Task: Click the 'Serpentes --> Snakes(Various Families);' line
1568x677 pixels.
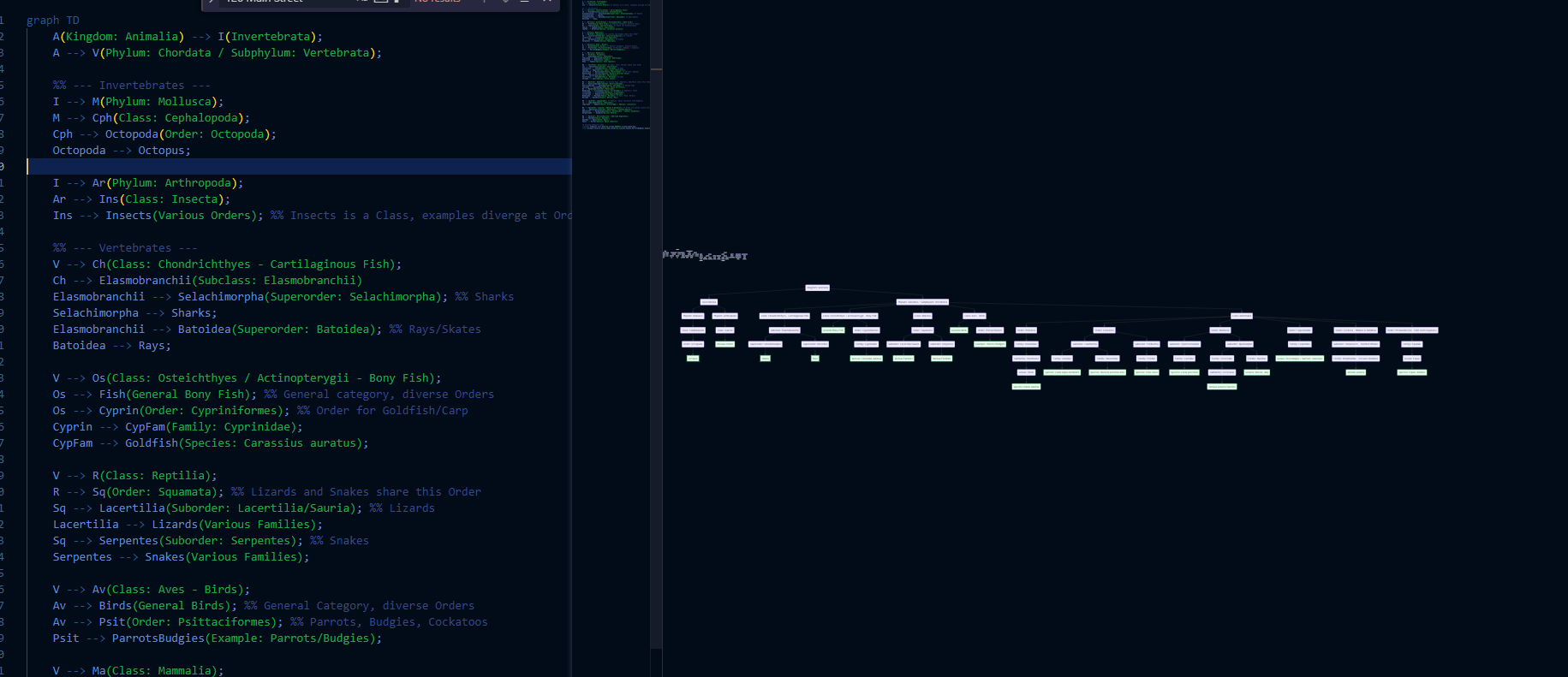Action: coord(181,557)
